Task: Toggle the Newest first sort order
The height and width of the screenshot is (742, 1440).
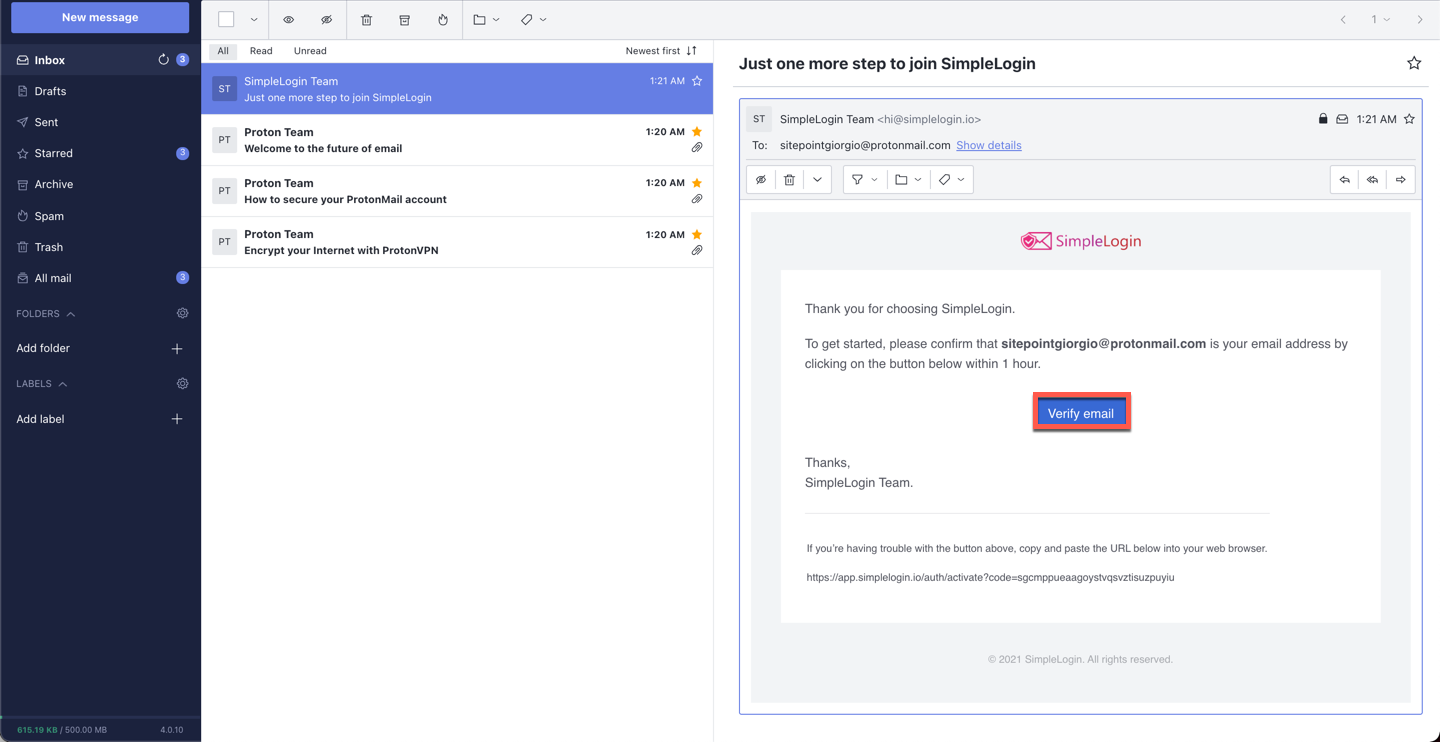Action: [661, 51]
